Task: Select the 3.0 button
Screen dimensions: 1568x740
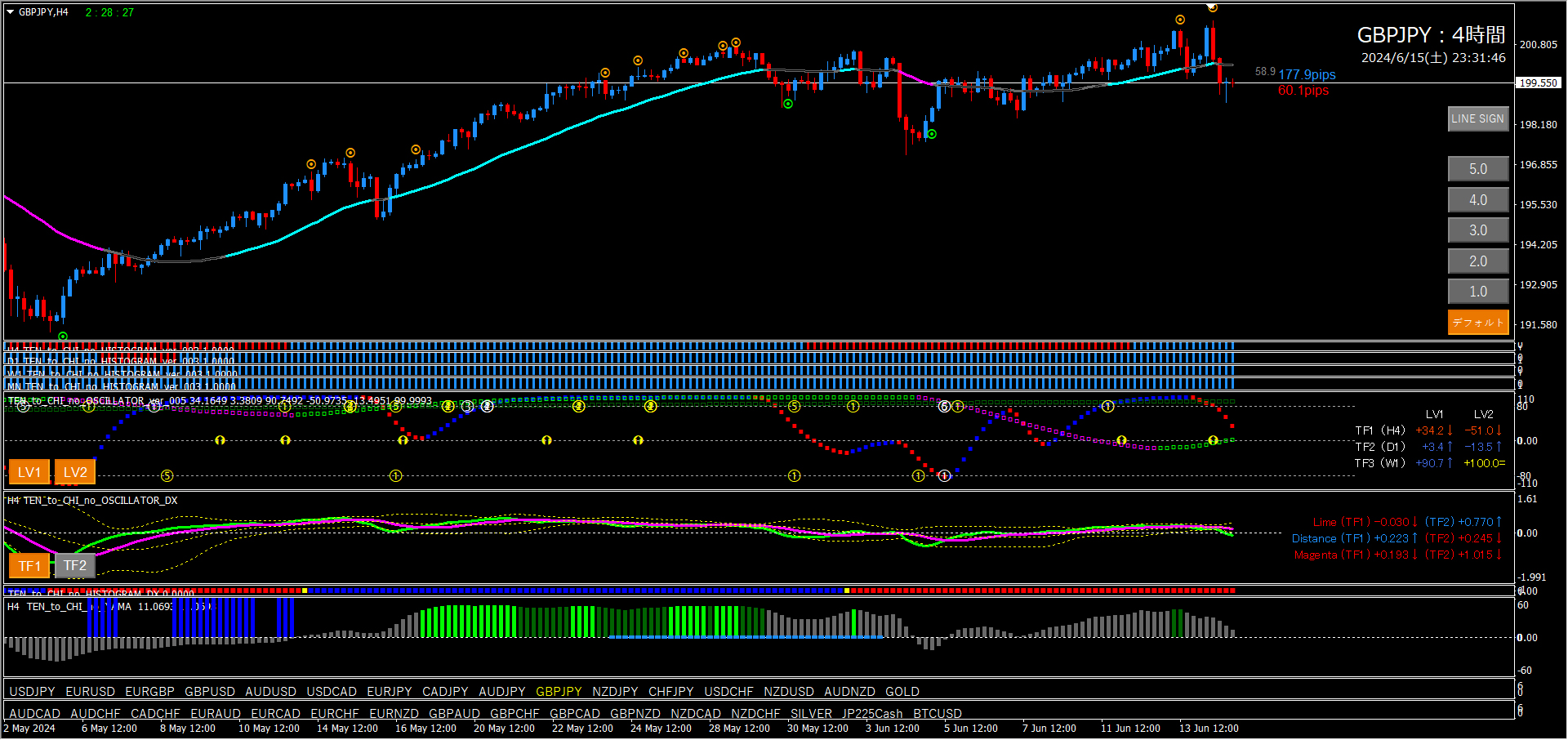Action: (1478, 230)
